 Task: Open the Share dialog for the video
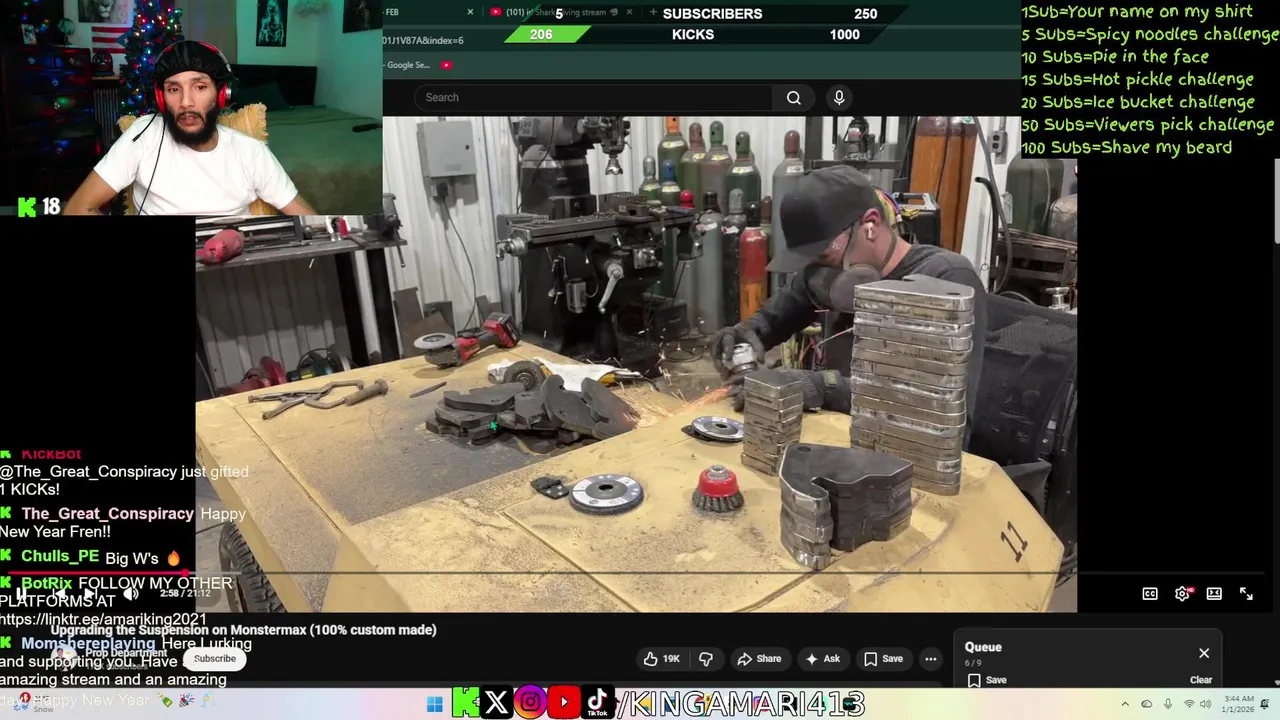(759, 659)
